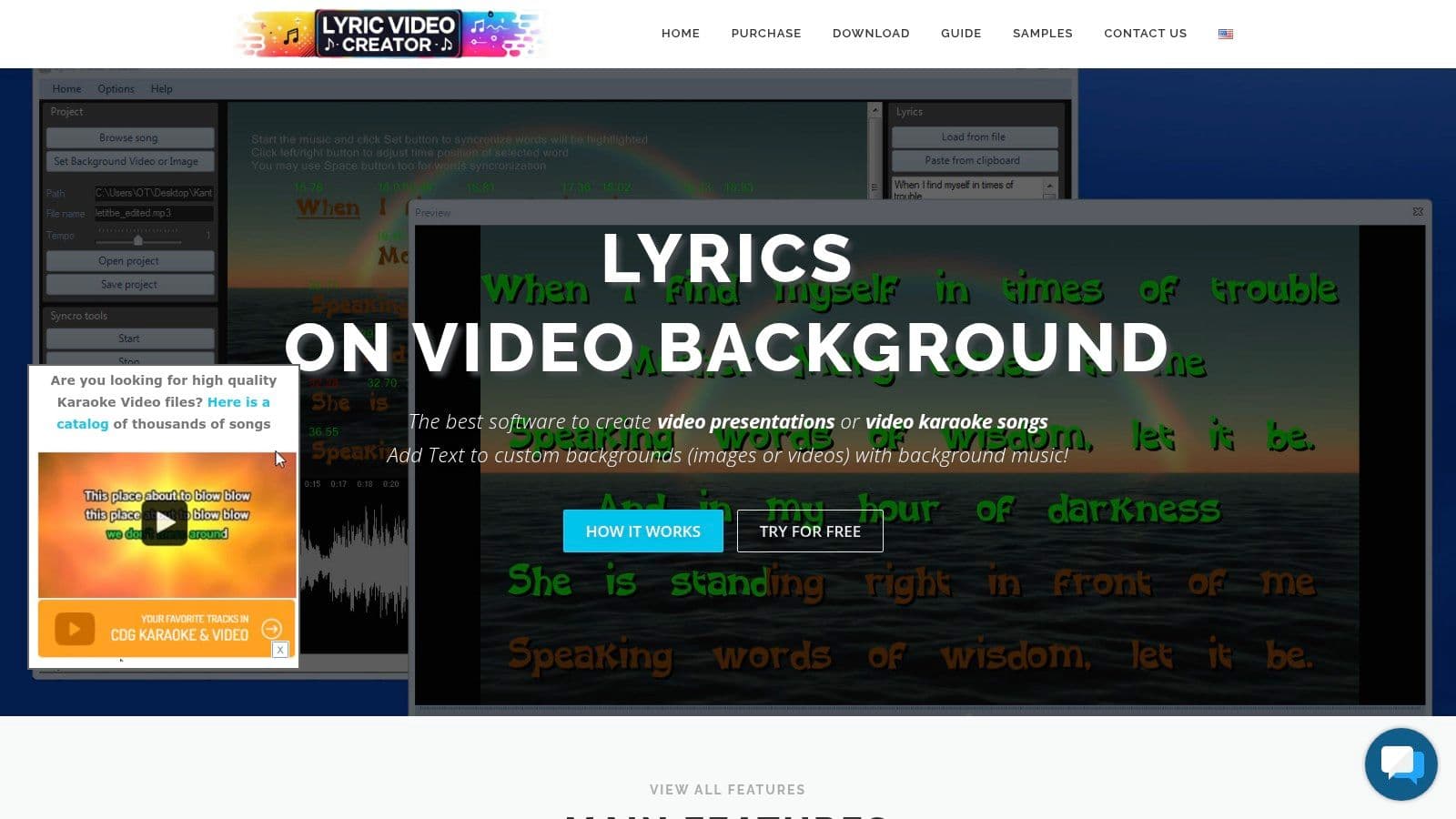Close the karaoke catalog popup
1456x819 pixels.
[280, 650]
